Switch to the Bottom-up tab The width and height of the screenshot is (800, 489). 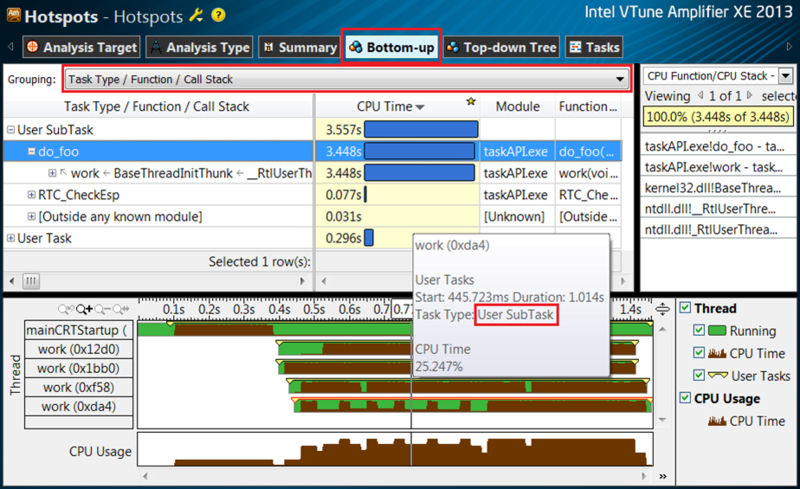391,47
